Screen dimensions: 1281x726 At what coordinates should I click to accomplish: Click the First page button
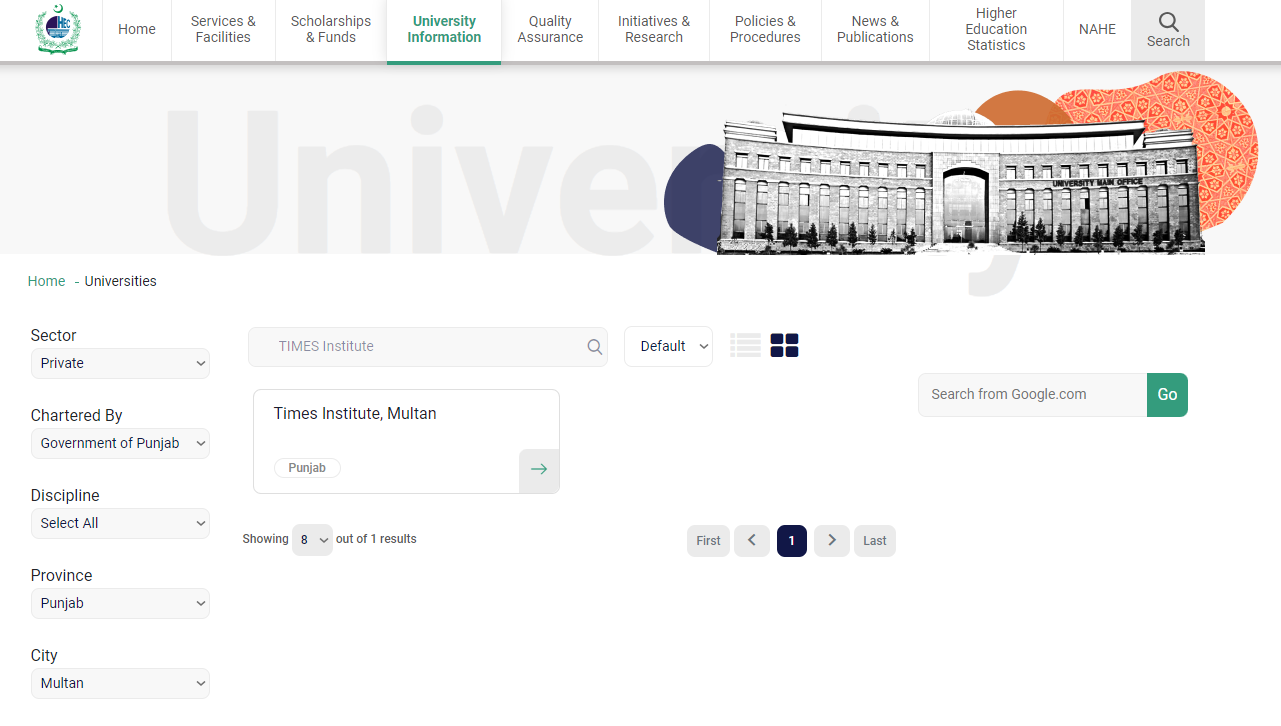pos(708,541)
